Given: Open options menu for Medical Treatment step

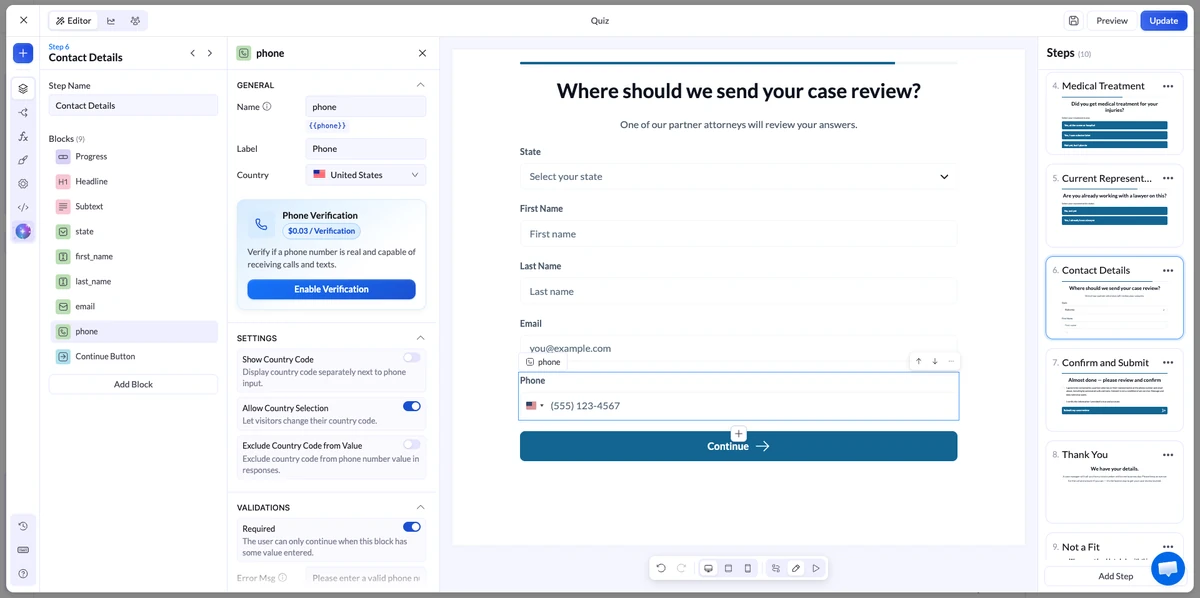Looking at the screenshot, I should click(x=1168, y=86).
